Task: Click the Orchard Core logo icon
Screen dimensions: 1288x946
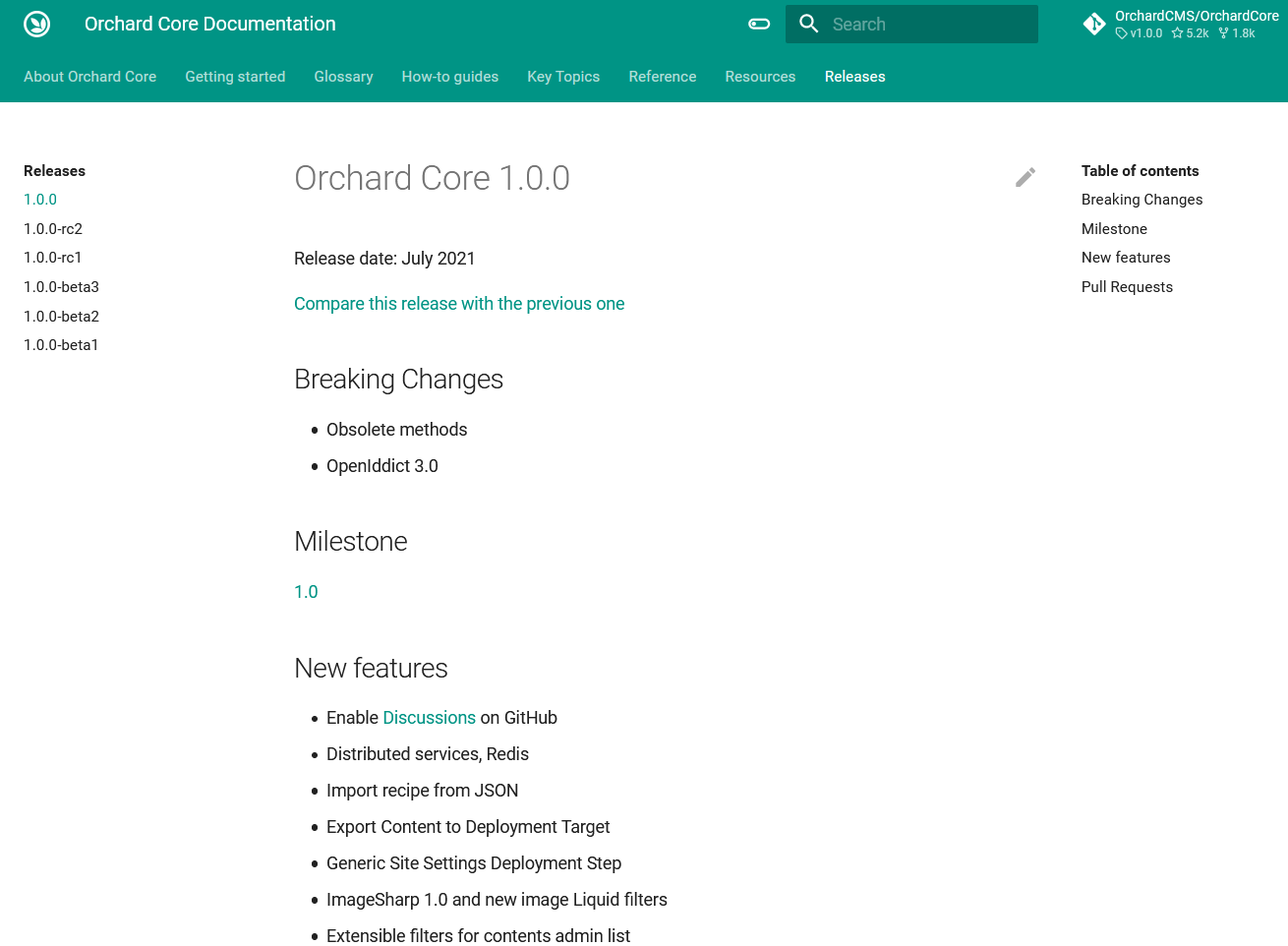Action: [x=37, y=24]
